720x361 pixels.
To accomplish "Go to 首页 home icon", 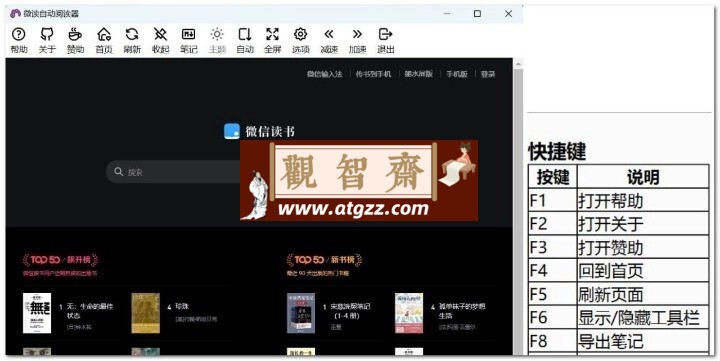I will (104, 34).
